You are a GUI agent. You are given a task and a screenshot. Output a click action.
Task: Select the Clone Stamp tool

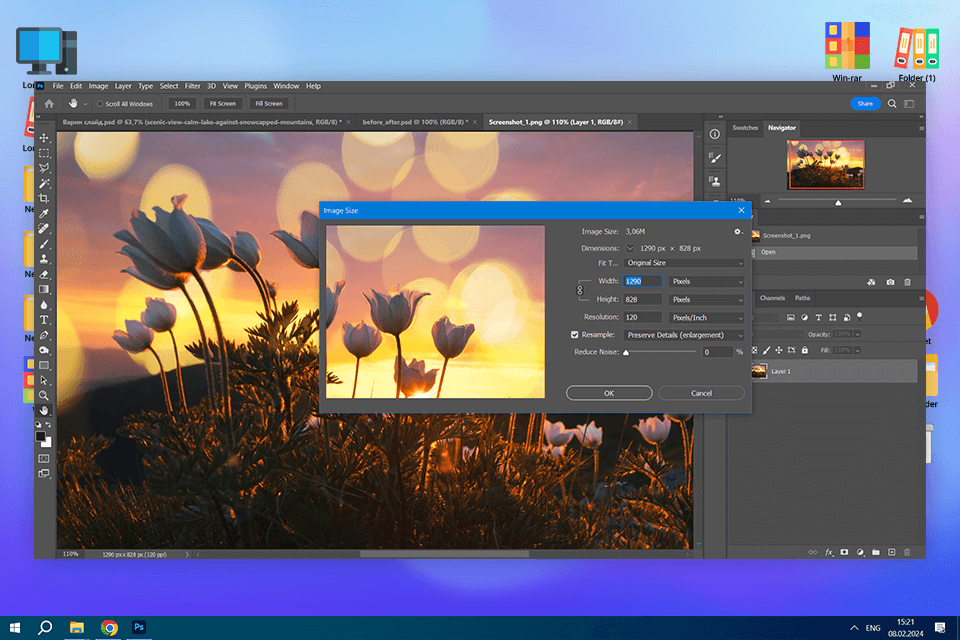coord(44,259)
